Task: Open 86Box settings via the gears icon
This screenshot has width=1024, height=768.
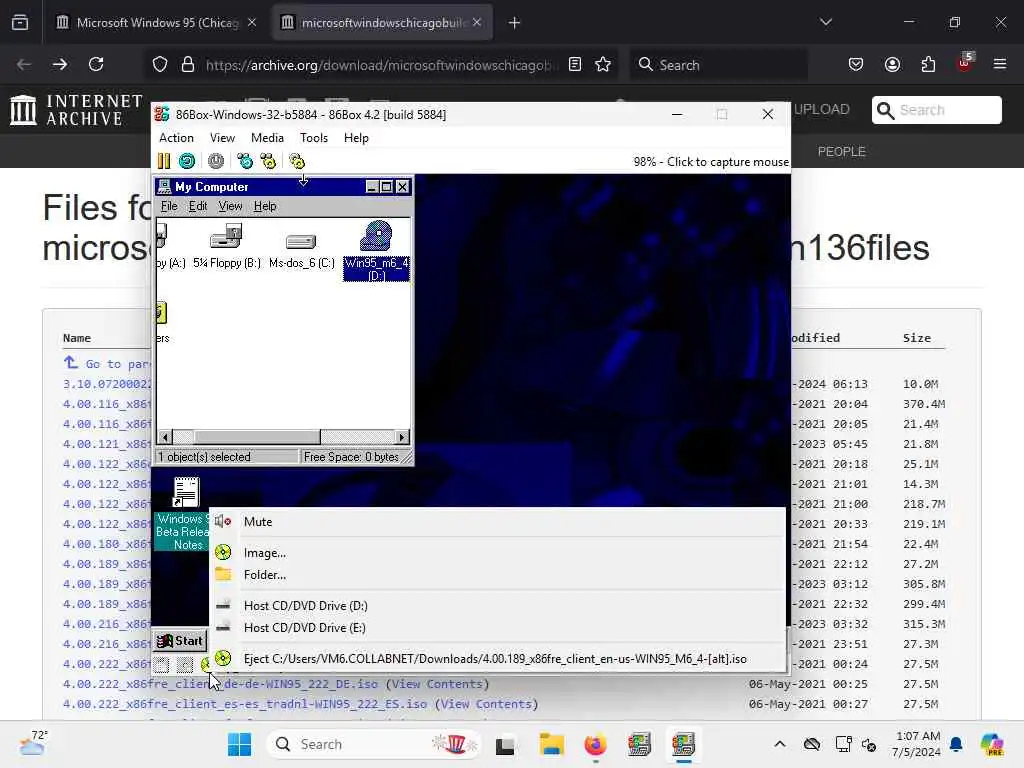Action: [297, 161]
